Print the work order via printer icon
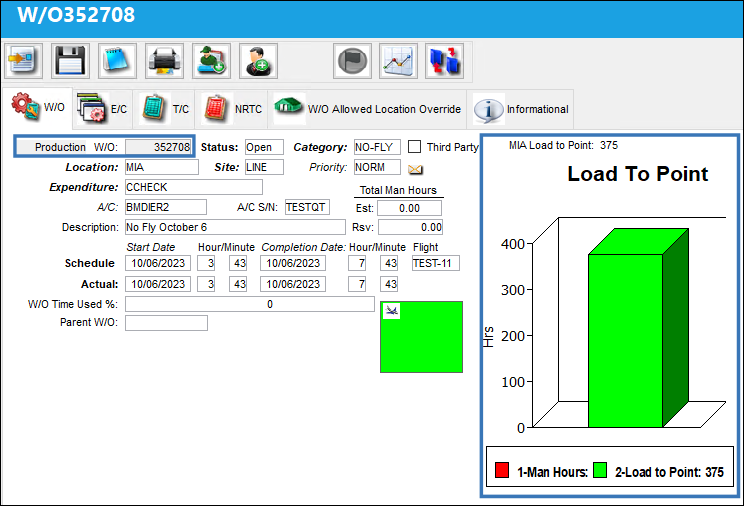Viewport: 744px width, 506px height. click(164, 61)
